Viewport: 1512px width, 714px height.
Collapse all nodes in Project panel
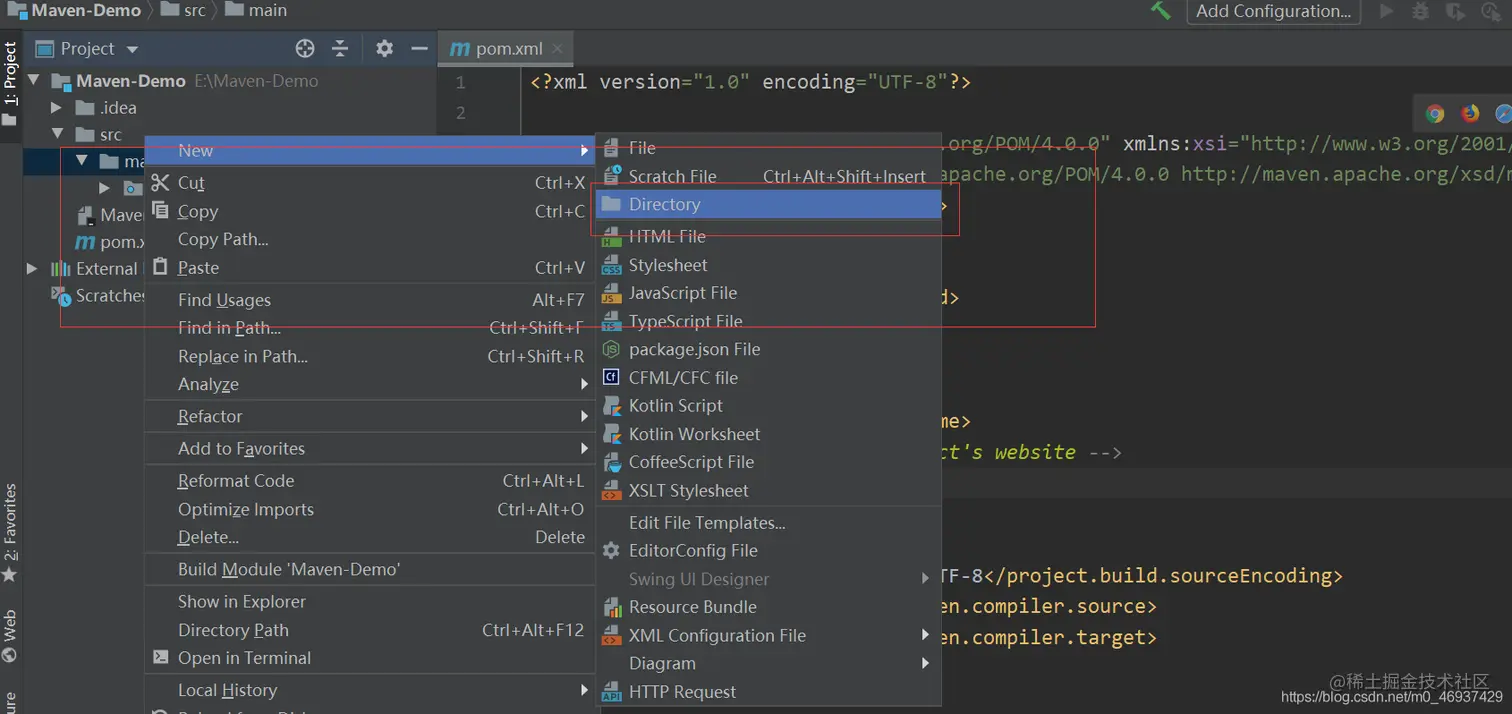tap(340, 48)
